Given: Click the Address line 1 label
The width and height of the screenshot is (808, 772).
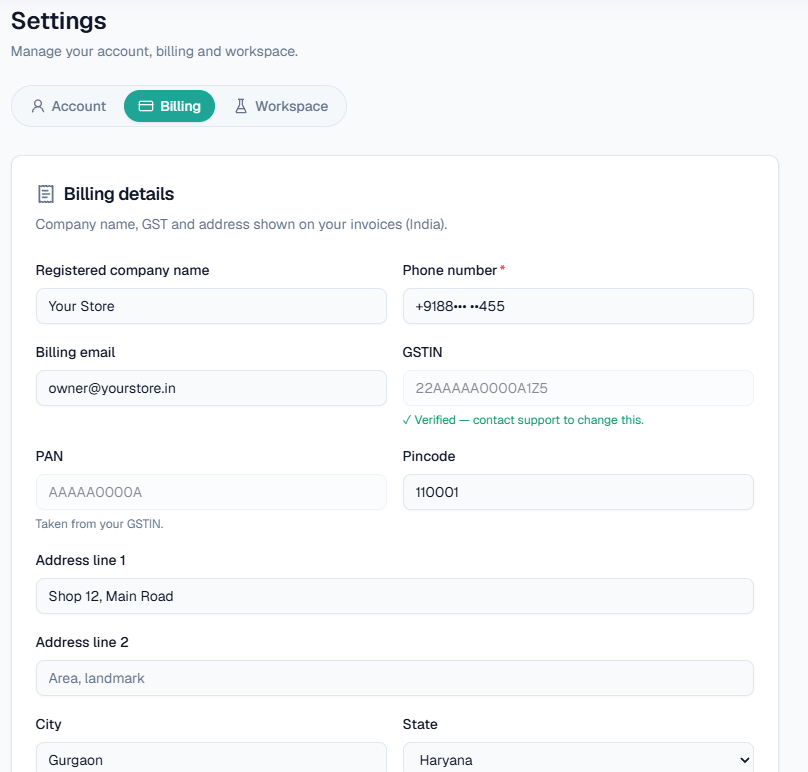Looking at the screenshot, I should [x=80, y=561].
